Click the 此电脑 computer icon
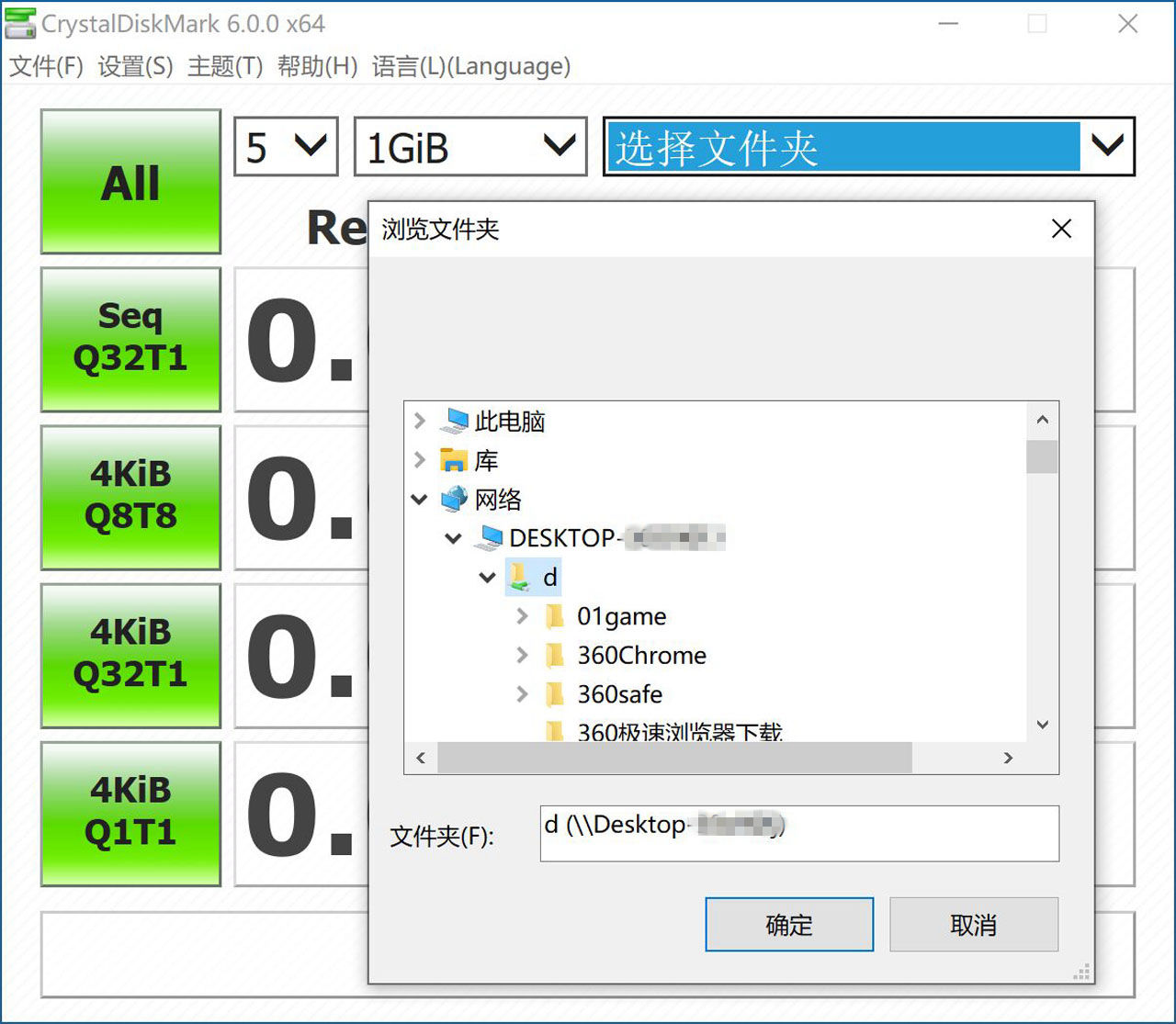 (x=454, y=422)
